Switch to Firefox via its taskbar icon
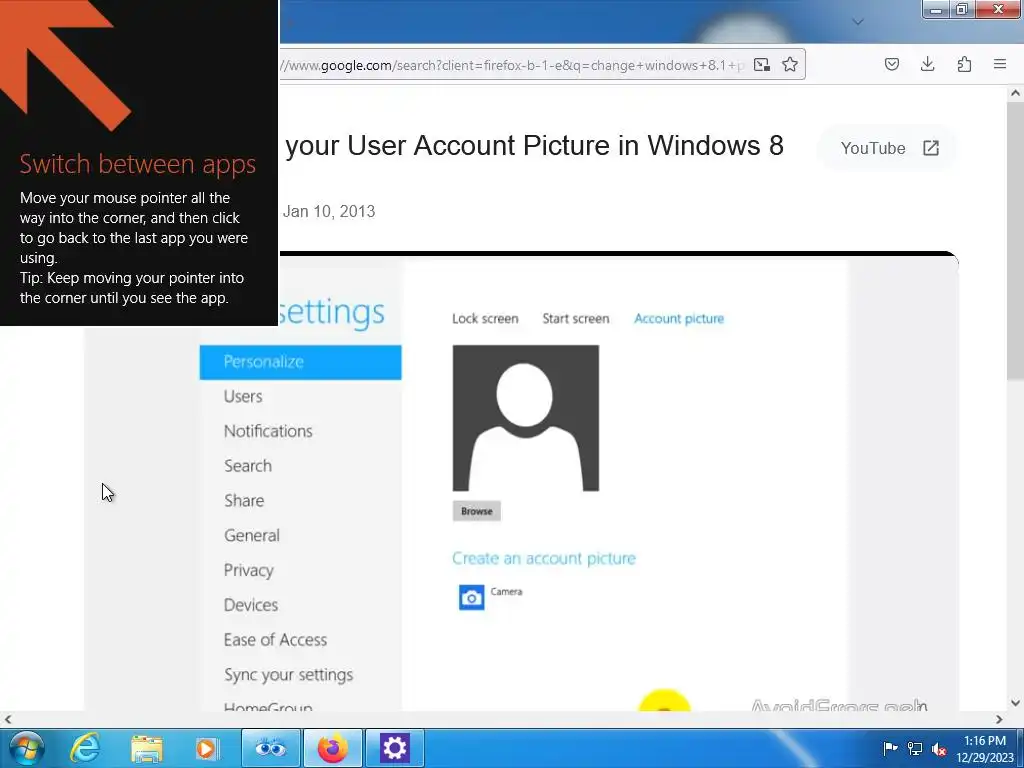 click(x=332, y=748)
